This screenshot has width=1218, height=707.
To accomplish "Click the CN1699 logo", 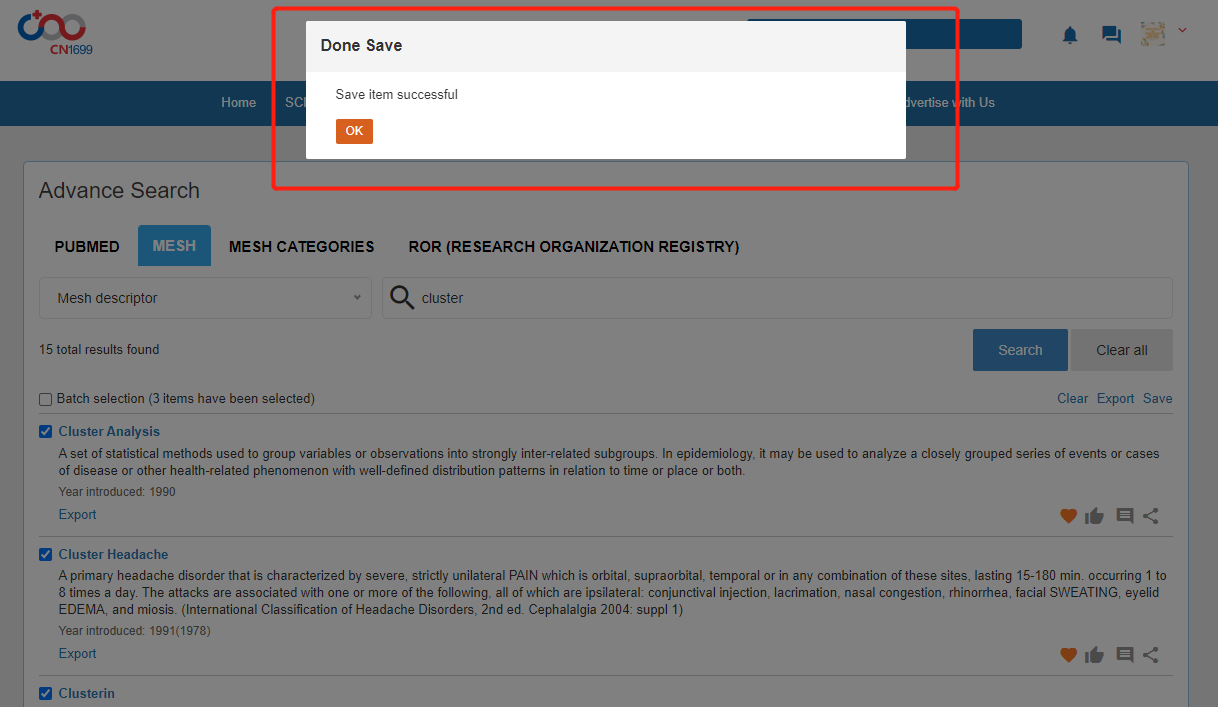I will (x=55, y=32).
